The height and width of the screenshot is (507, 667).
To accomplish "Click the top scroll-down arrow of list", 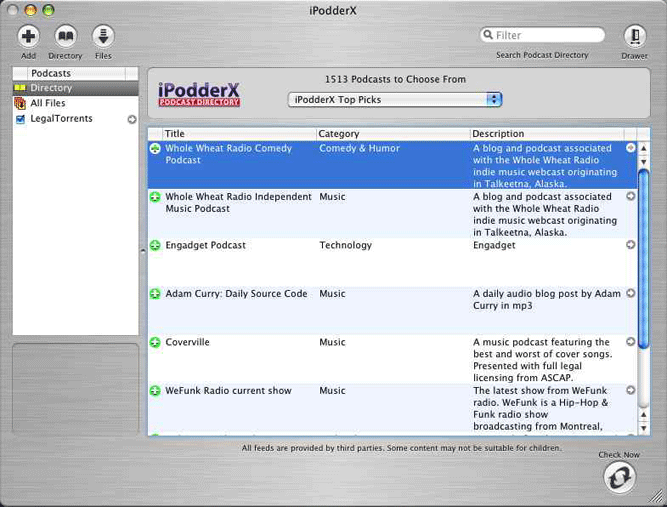I will (644, 162).
